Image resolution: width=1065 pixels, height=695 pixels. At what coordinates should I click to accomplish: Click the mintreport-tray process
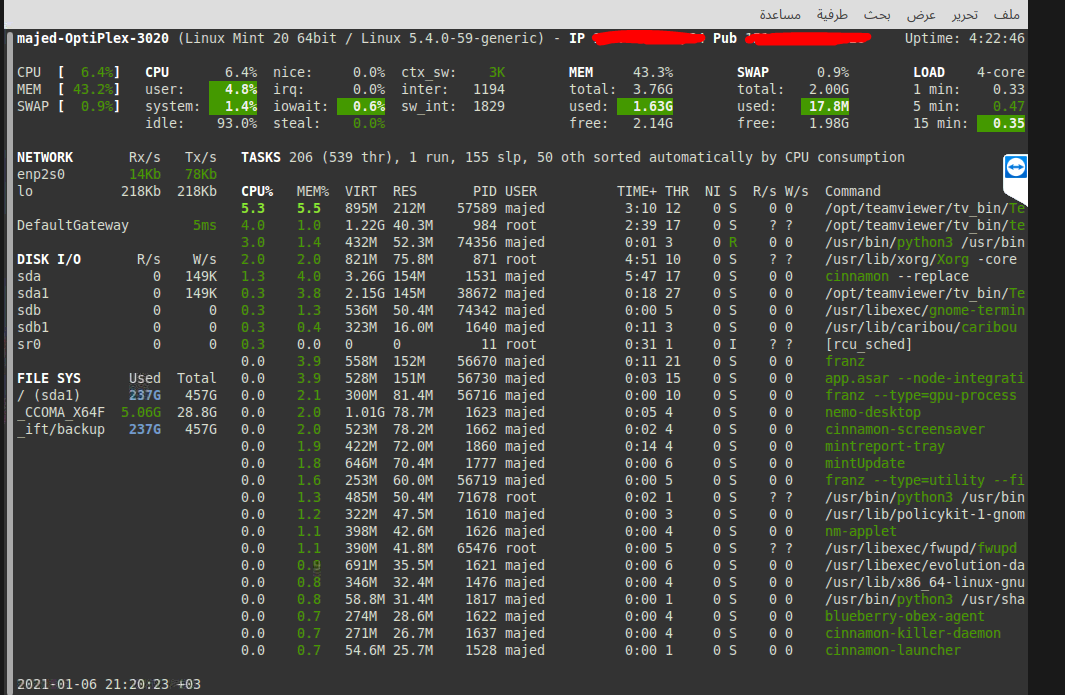click(885, 446)
